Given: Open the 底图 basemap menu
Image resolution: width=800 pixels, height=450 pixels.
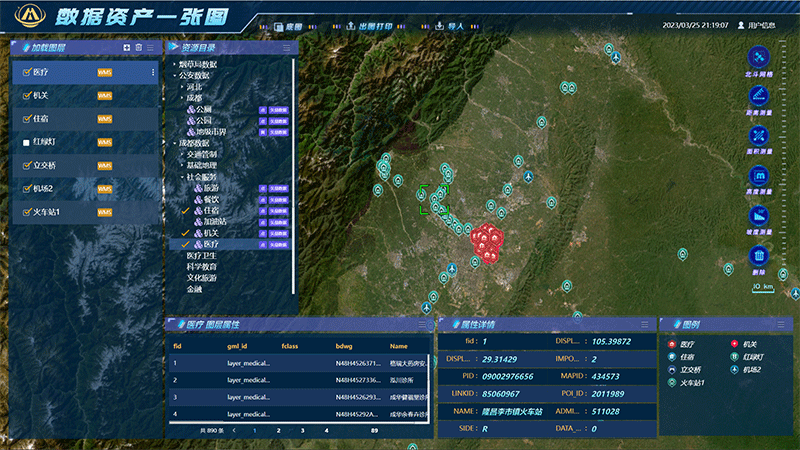Looking at the screenshot, I should click(x=289, y=26).
